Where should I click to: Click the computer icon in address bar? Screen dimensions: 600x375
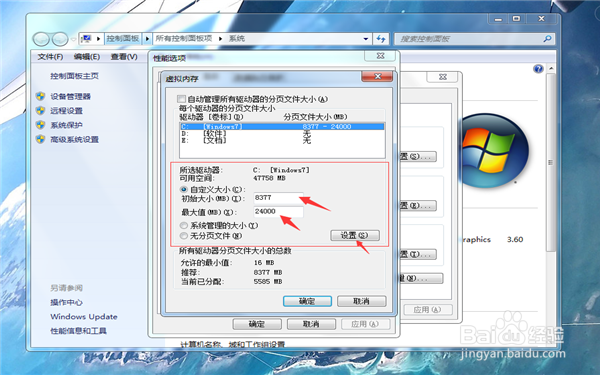pos(86,38)
